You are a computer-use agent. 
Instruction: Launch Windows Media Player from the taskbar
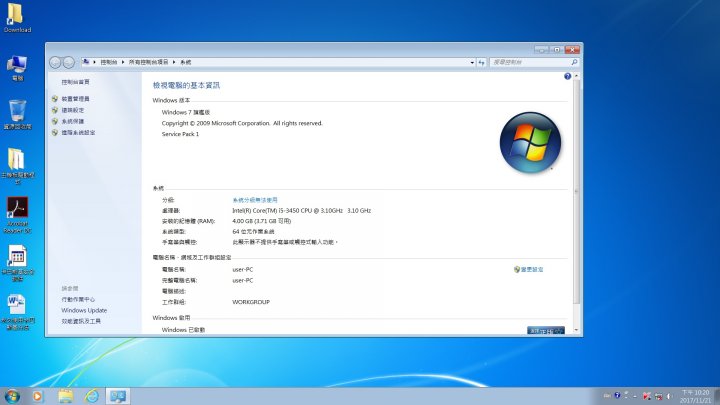[38, 396]
